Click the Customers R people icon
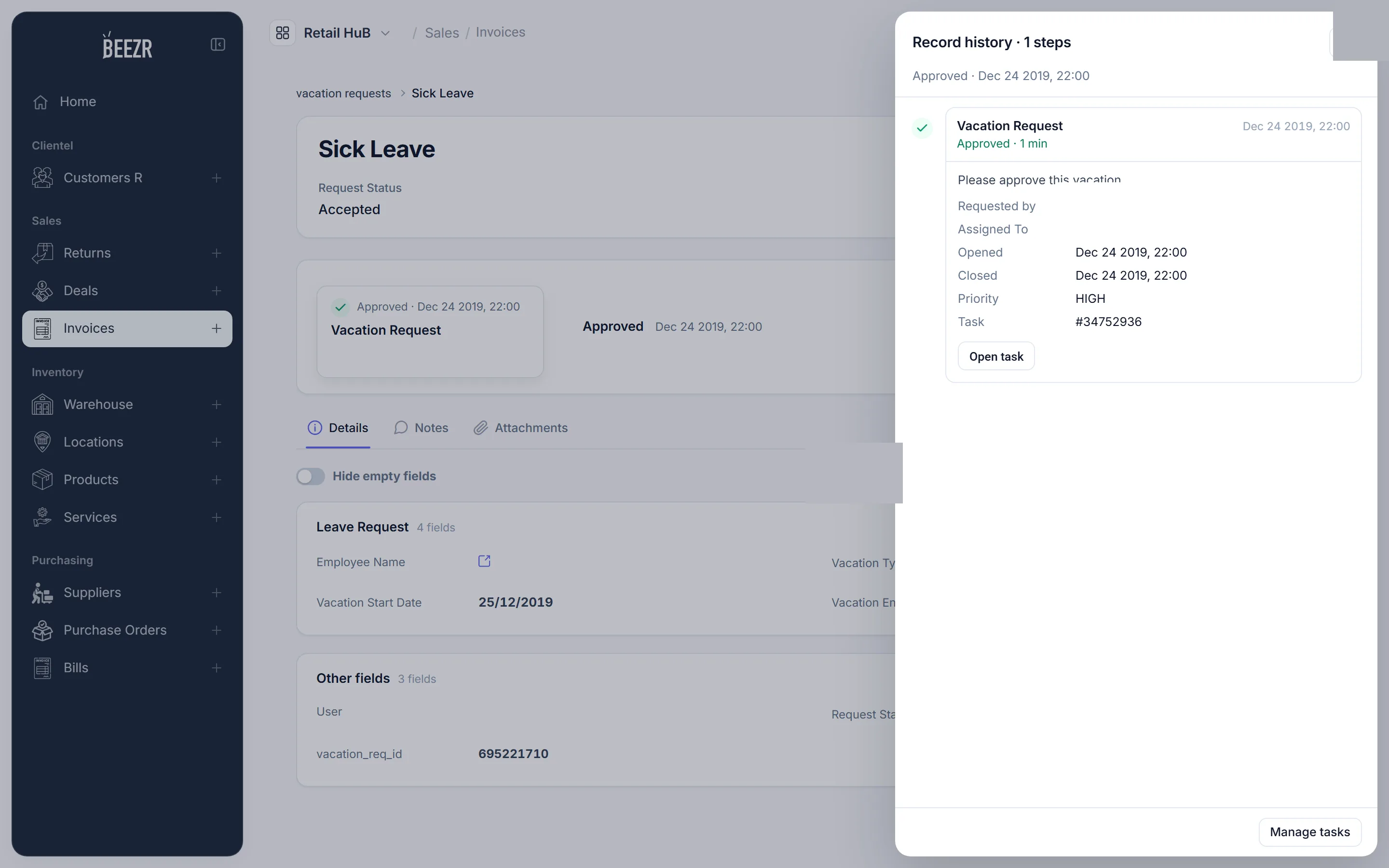The image size is (1389, 868). click(42, 178)
